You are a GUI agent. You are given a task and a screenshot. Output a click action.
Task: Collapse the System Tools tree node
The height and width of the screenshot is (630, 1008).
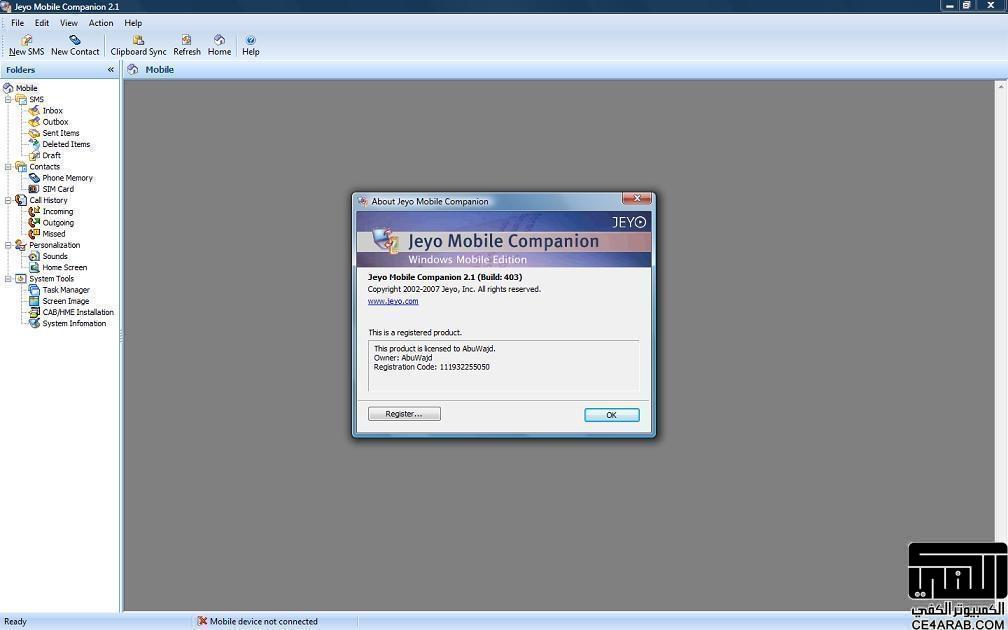tap(8, 279)
